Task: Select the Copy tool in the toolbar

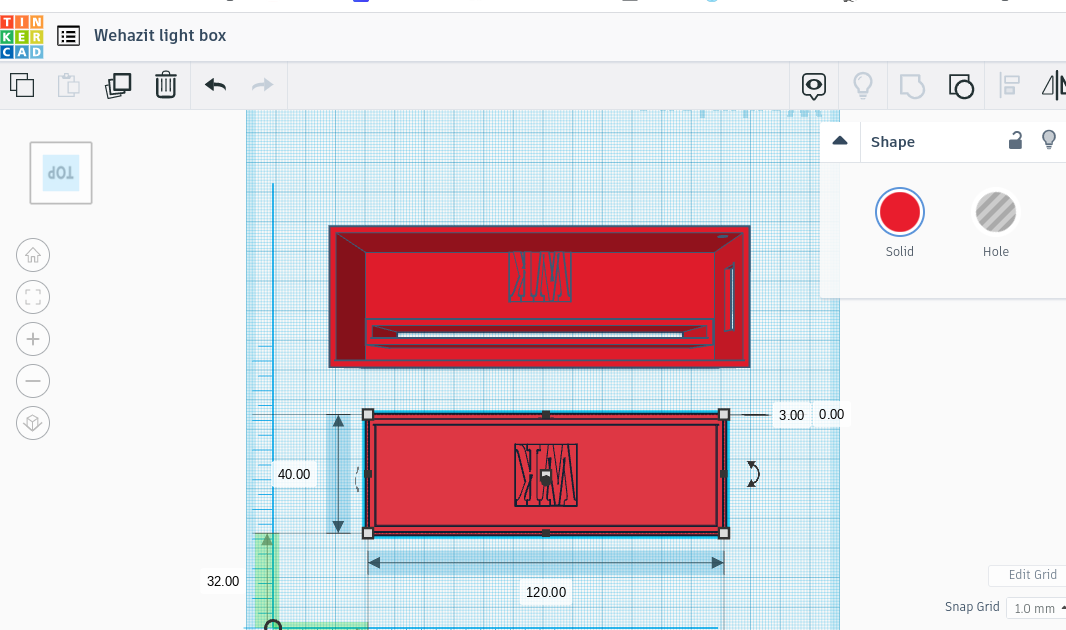Action: 22,86
